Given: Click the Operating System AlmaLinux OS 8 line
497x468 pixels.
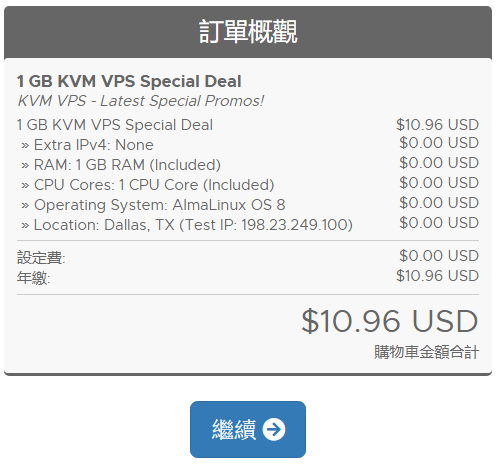Looking at the screenshot, I should tap(153, 205).
